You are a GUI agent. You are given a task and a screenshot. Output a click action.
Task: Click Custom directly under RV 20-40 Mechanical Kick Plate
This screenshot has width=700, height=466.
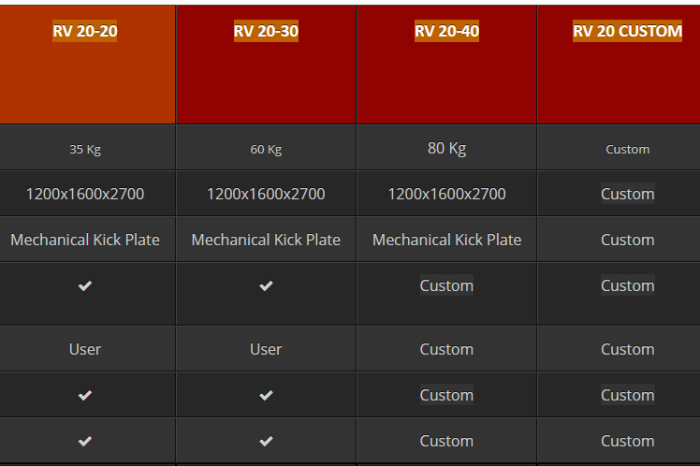click(447, 286)
